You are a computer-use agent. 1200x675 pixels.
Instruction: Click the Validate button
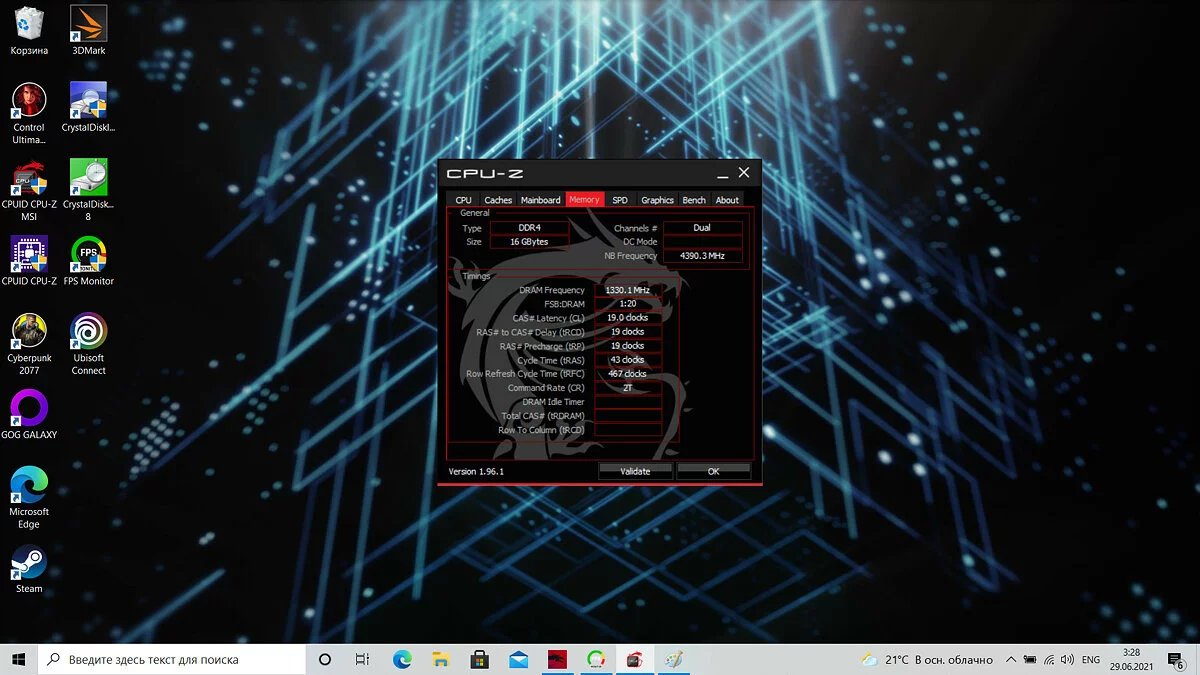point(635,471)
